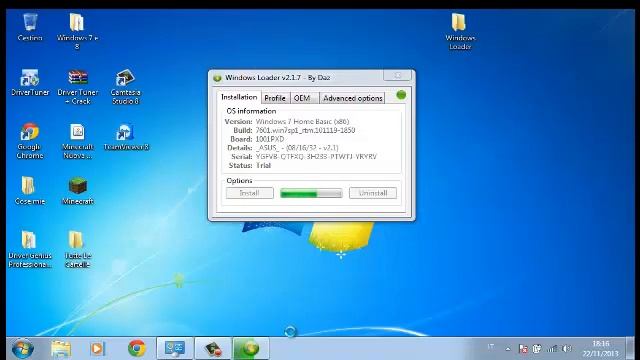Select the Google Chrome desktop shortcut
This screenshot has width=640, height=360.
29,141
